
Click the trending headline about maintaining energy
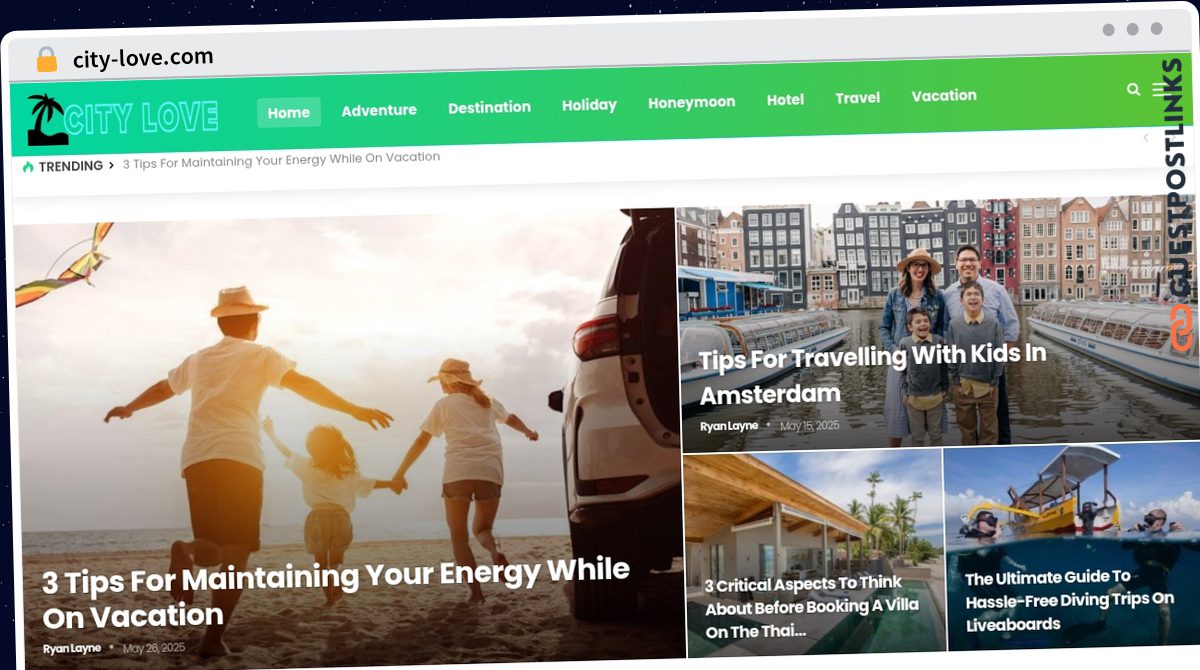click(281, 160)
